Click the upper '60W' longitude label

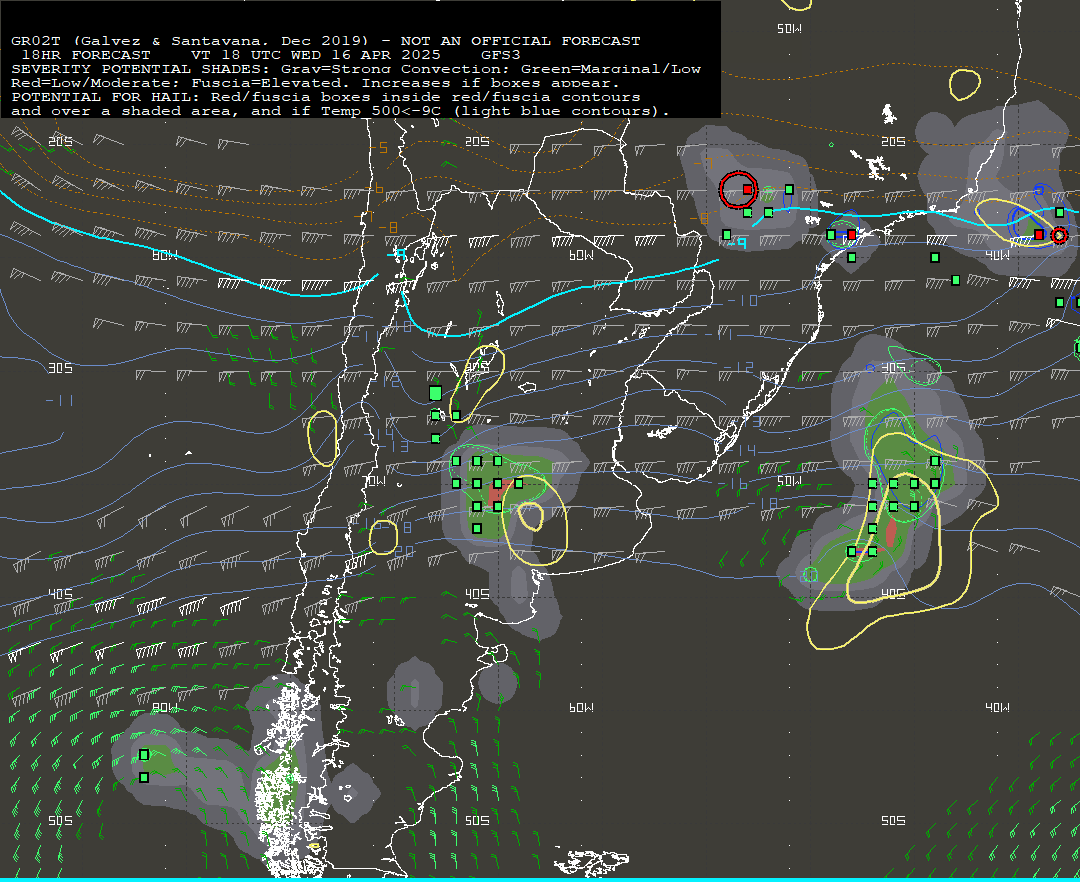[581, 255]
